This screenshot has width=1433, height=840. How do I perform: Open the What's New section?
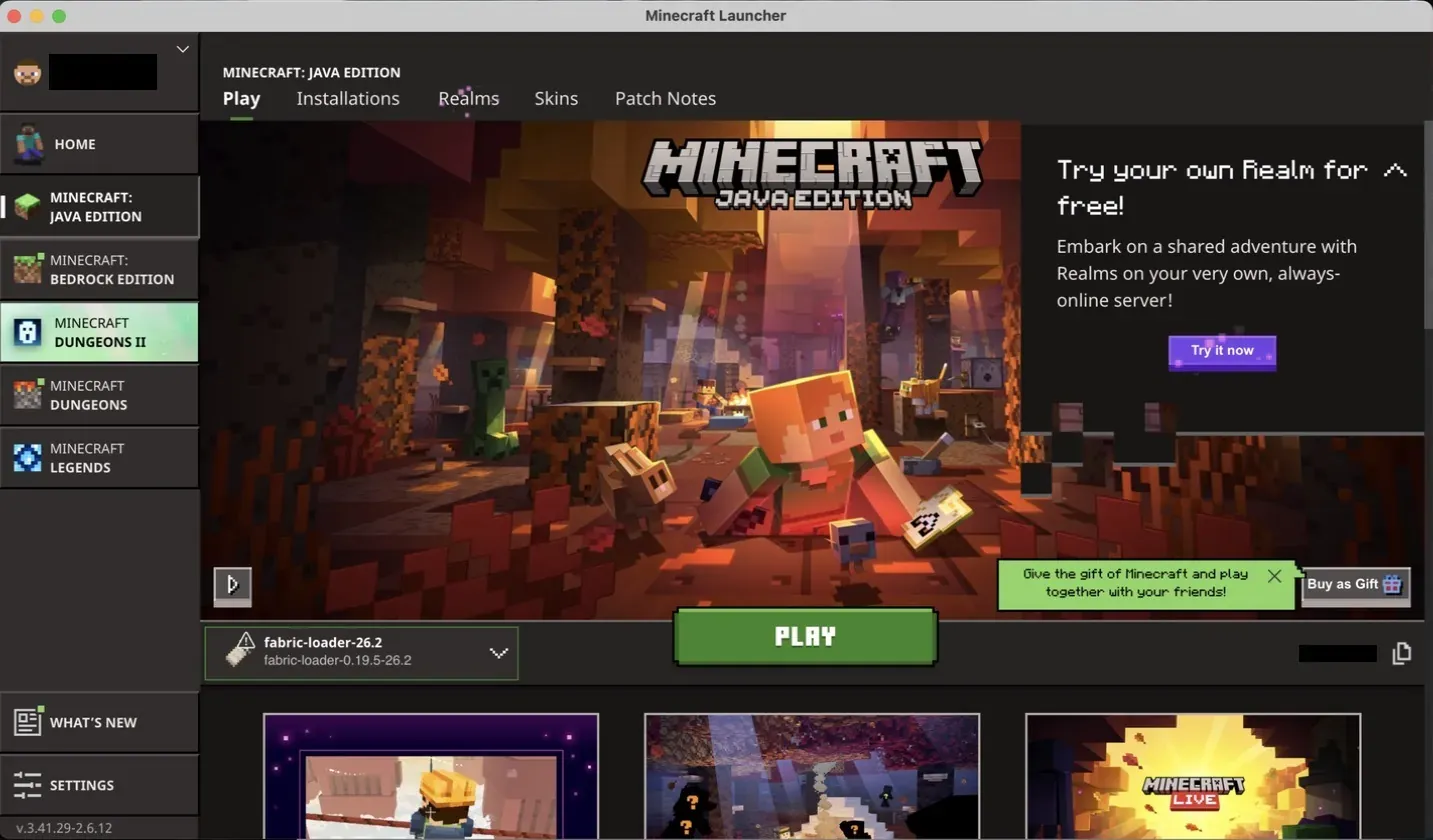tap(99, 722)
